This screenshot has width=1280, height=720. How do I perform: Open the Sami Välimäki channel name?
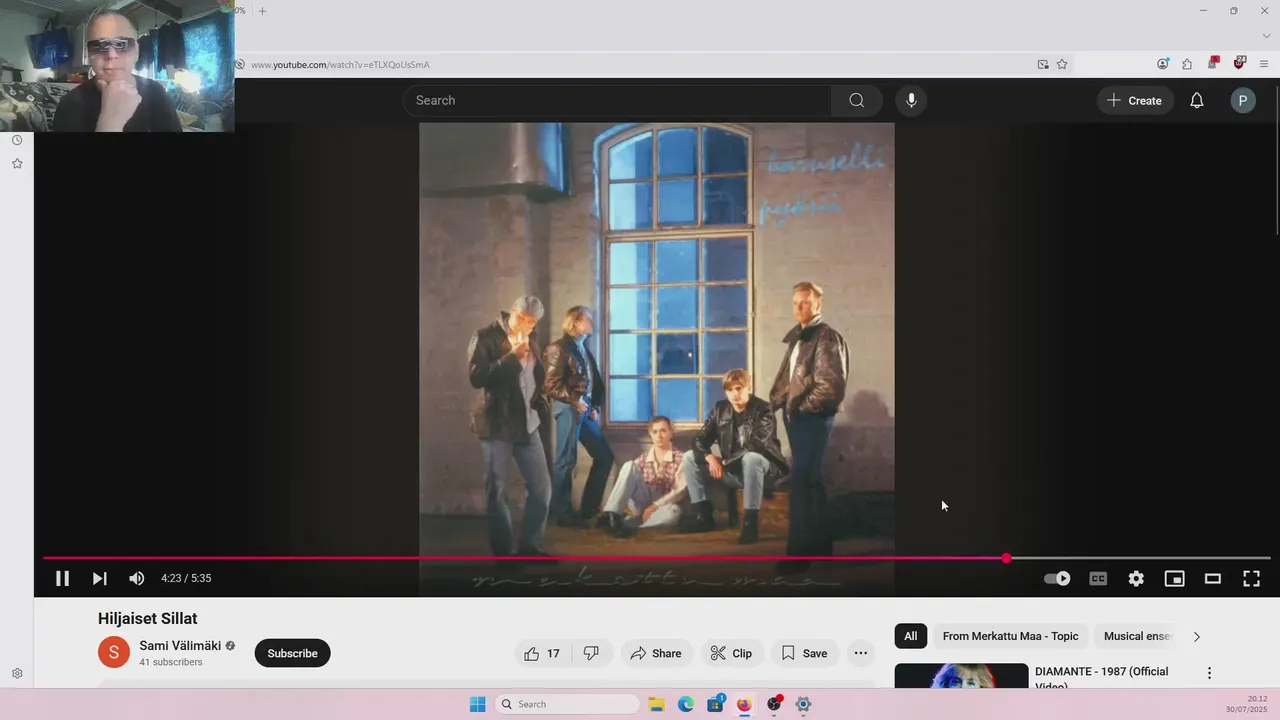tap(180, 646)
